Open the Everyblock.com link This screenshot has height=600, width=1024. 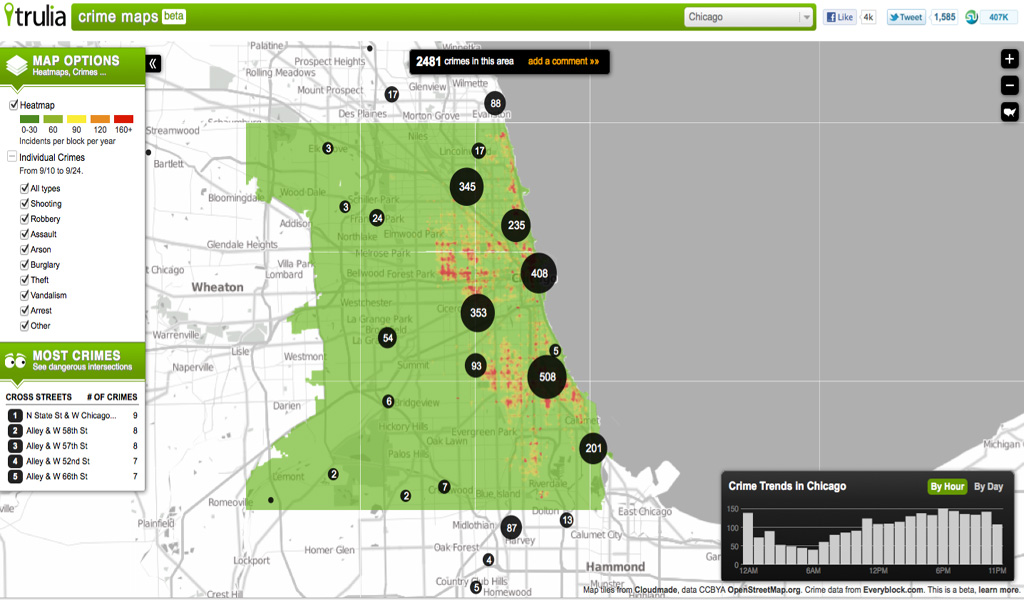coord(893,590)
